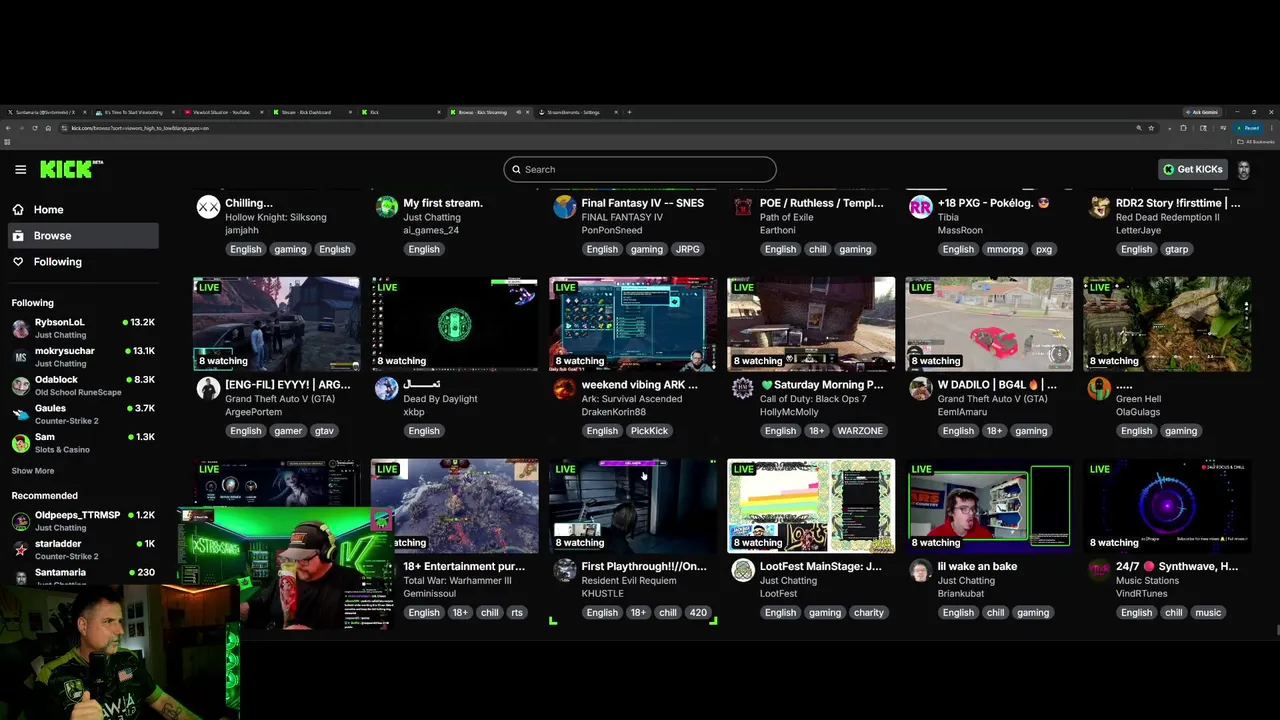Open a new browser tab
This screenshot has height=720, width=1280.
[629, 112]
